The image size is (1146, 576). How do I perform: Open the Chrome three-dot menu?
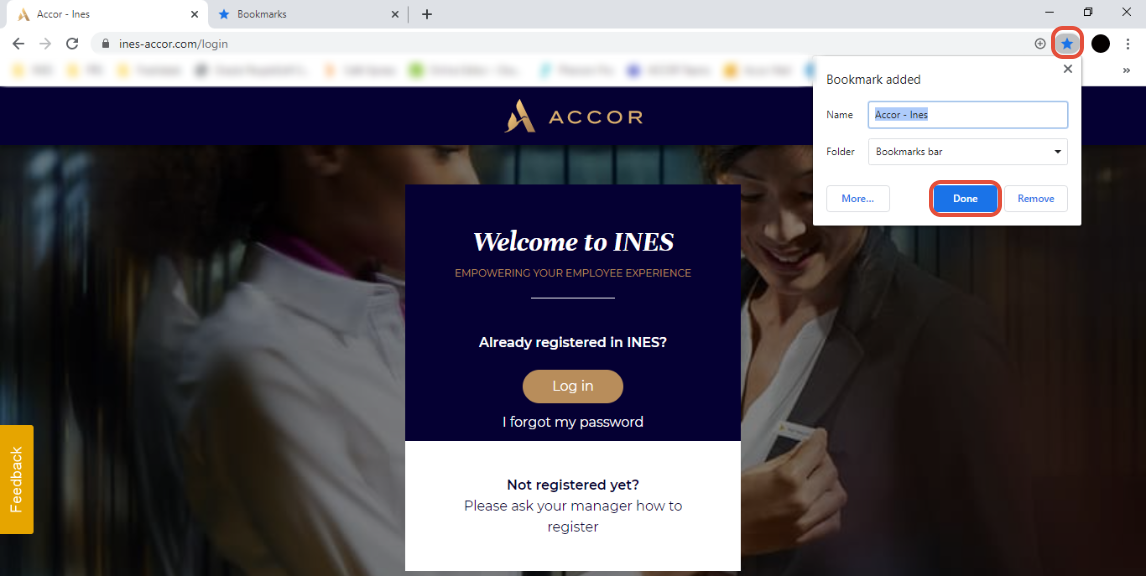pos(1128,44)
